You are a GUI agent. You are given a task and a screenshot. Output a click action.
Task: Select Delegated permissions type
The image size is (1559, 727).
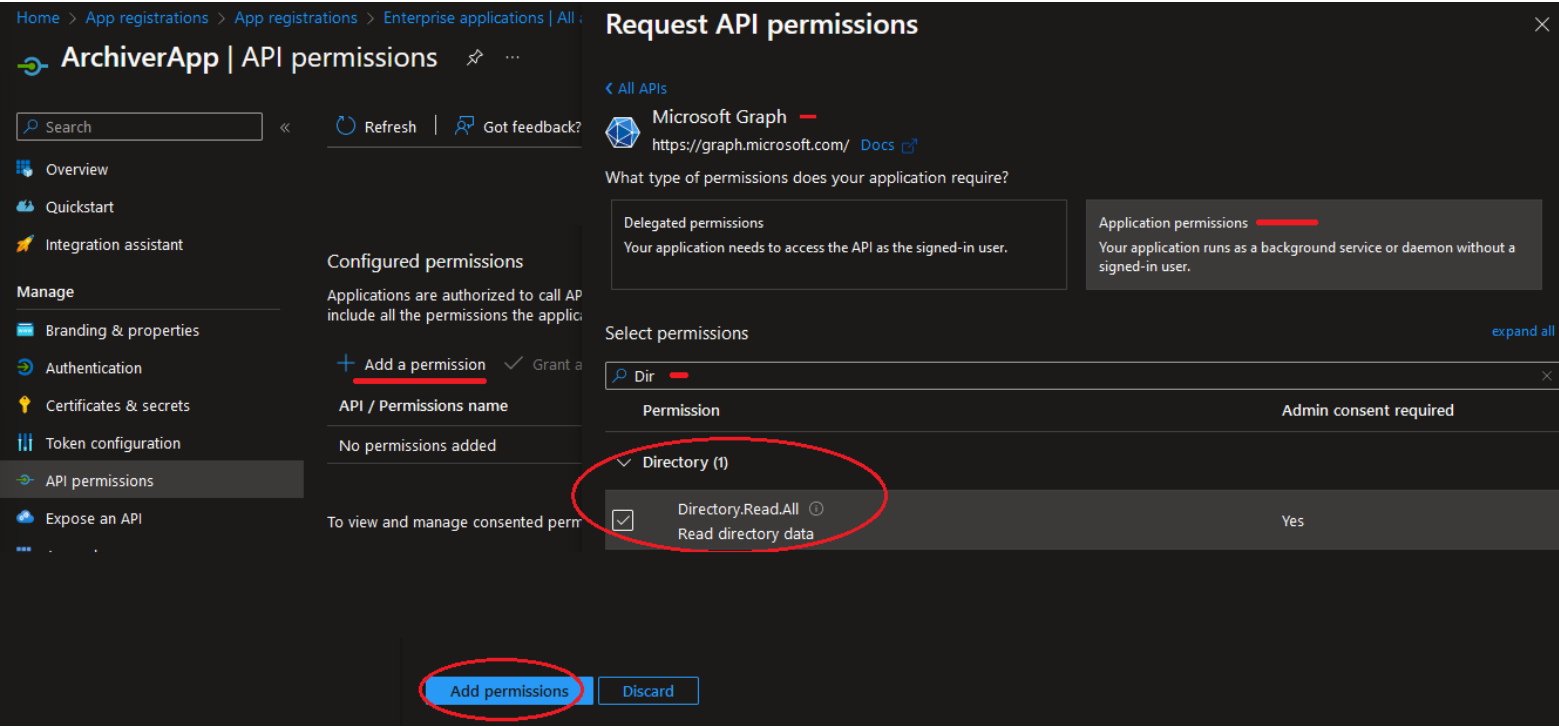point(838,244)
